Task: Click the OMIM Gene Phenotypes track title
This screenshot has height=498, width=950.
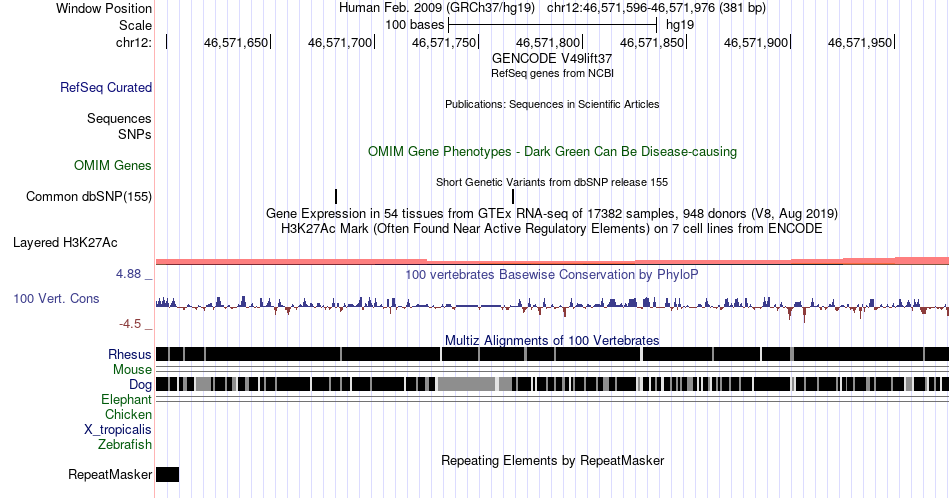Action: coord(552,151)
